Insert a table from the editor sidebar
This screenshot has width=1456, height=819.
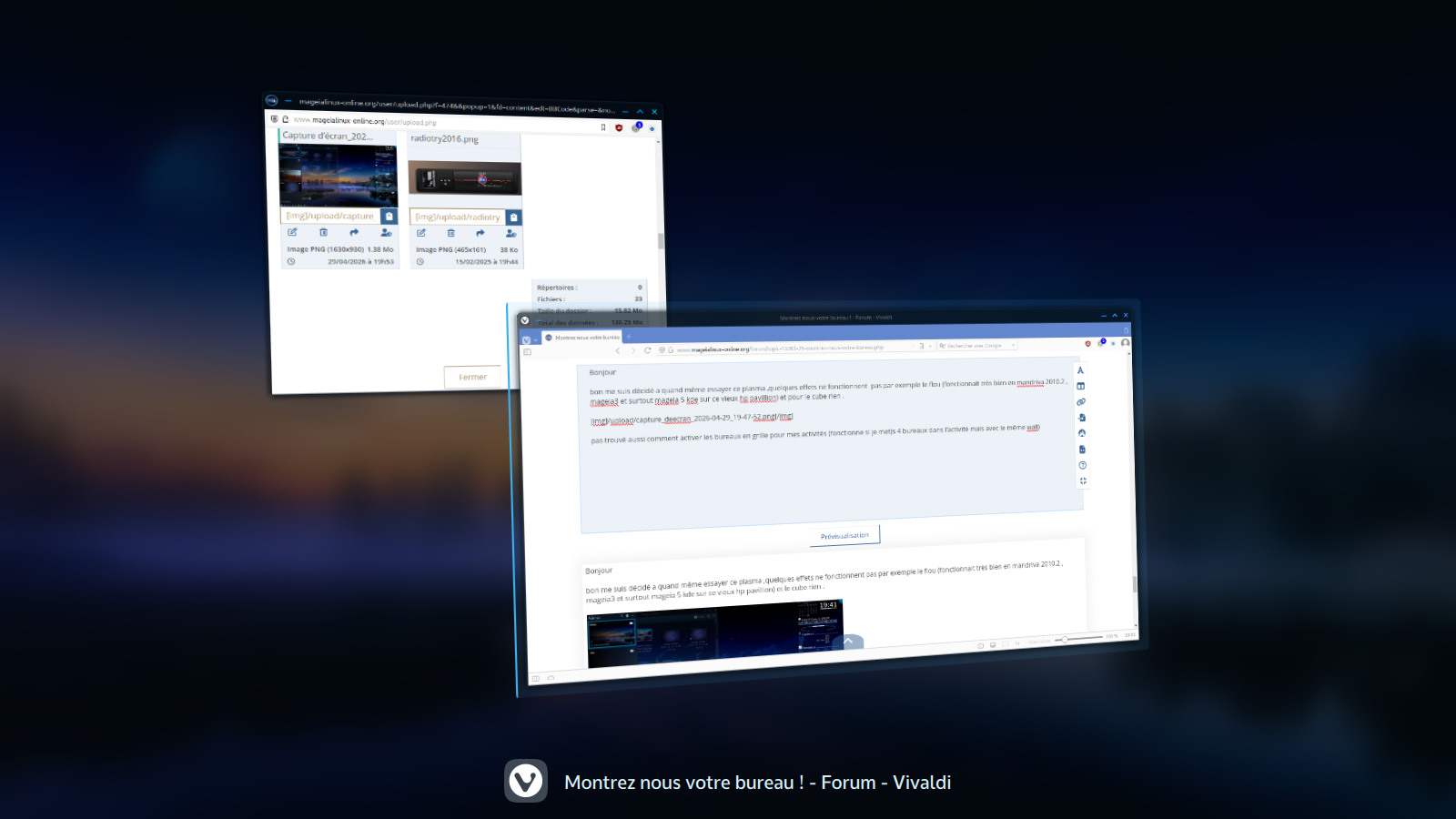click(x=1080, y=386)
